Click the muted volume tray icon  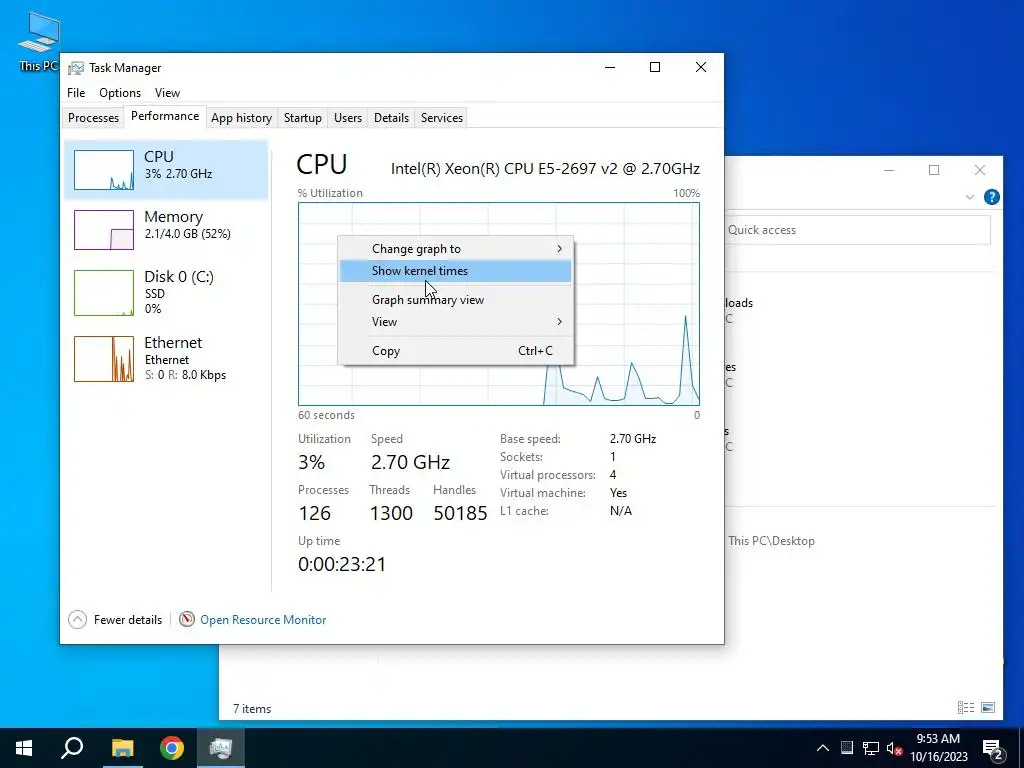pyautogui.click(x=895, y=748)
